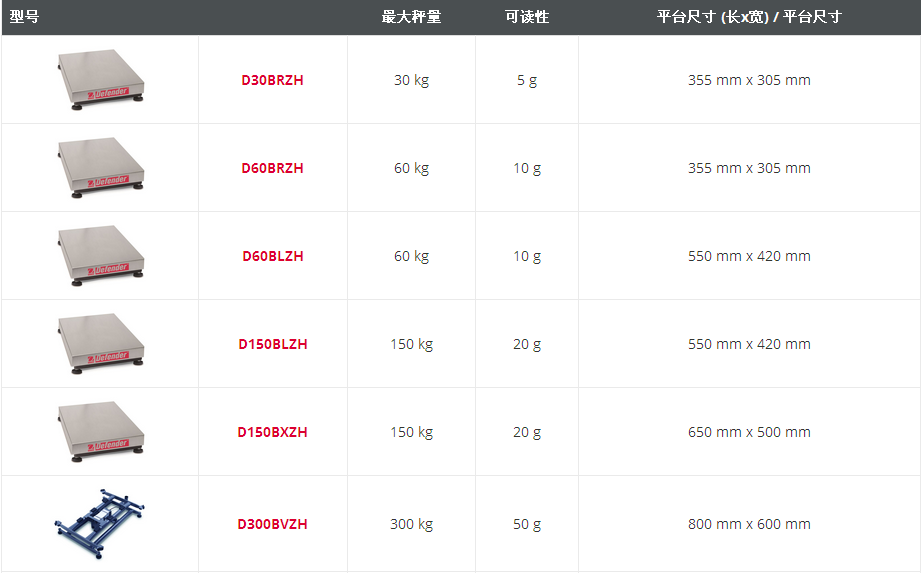924x573 pixels.
Task: Select the D150BLZH scale thumbnail
Action: click(100, 343)
